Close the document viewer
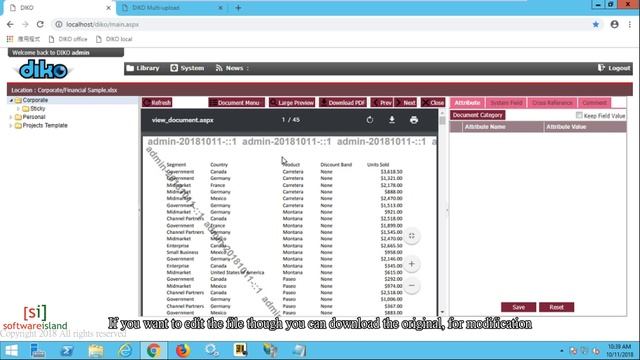640x360 pixels. coord(433,102)
